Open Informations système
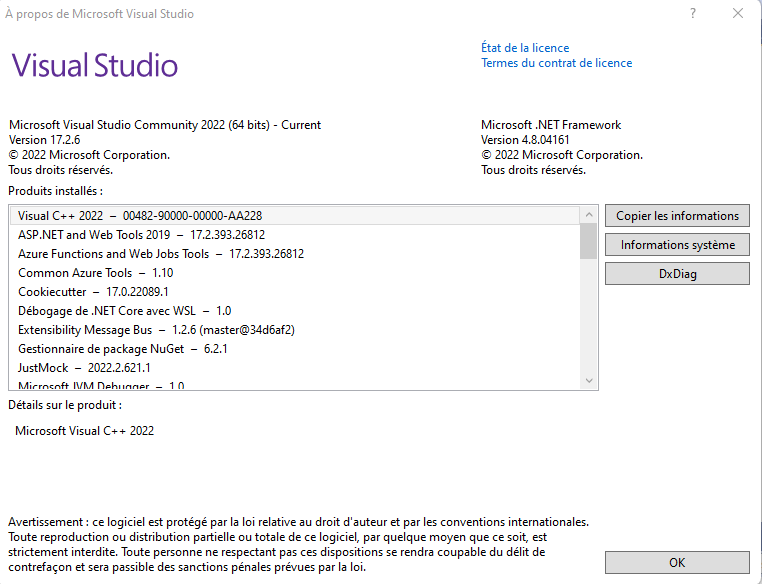 677,245
